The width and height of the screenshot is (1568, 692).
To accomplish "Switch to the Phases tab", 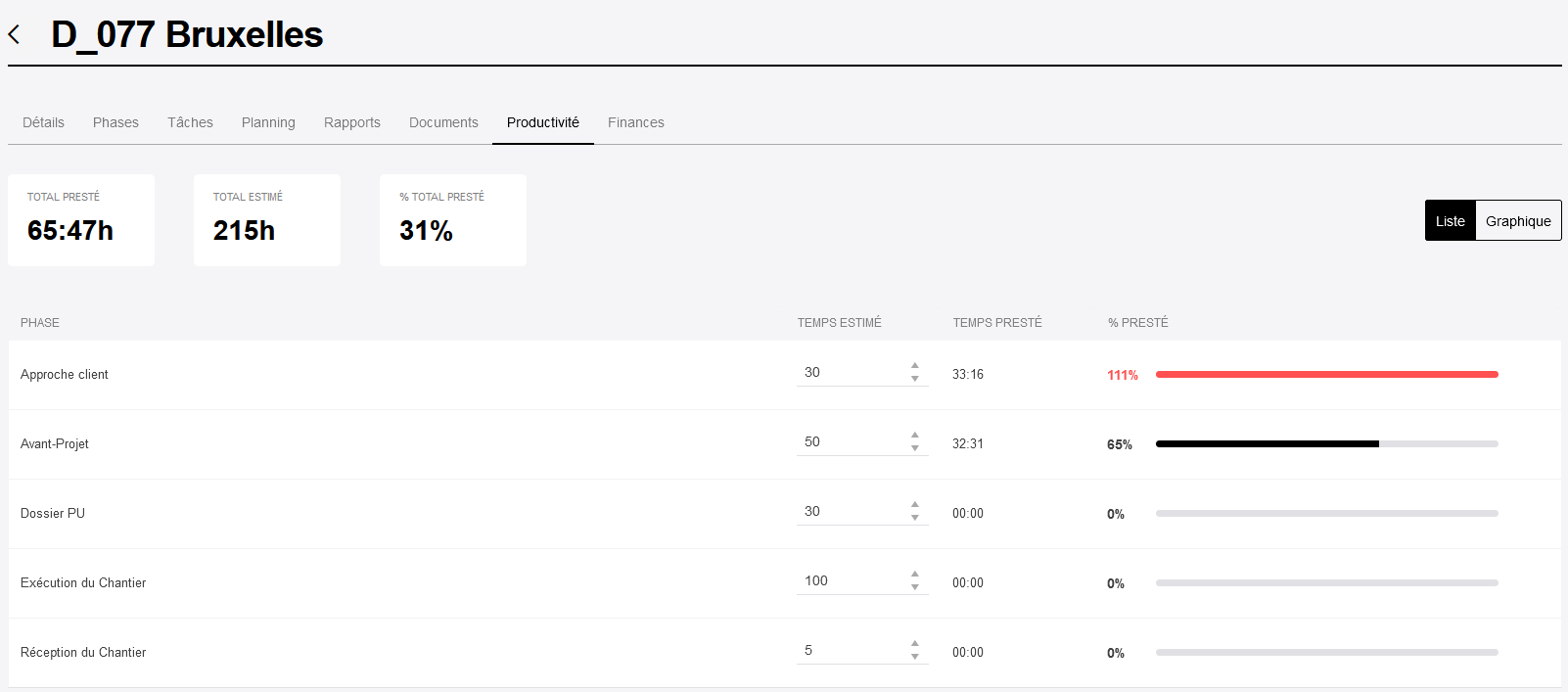I will [115, 122].
